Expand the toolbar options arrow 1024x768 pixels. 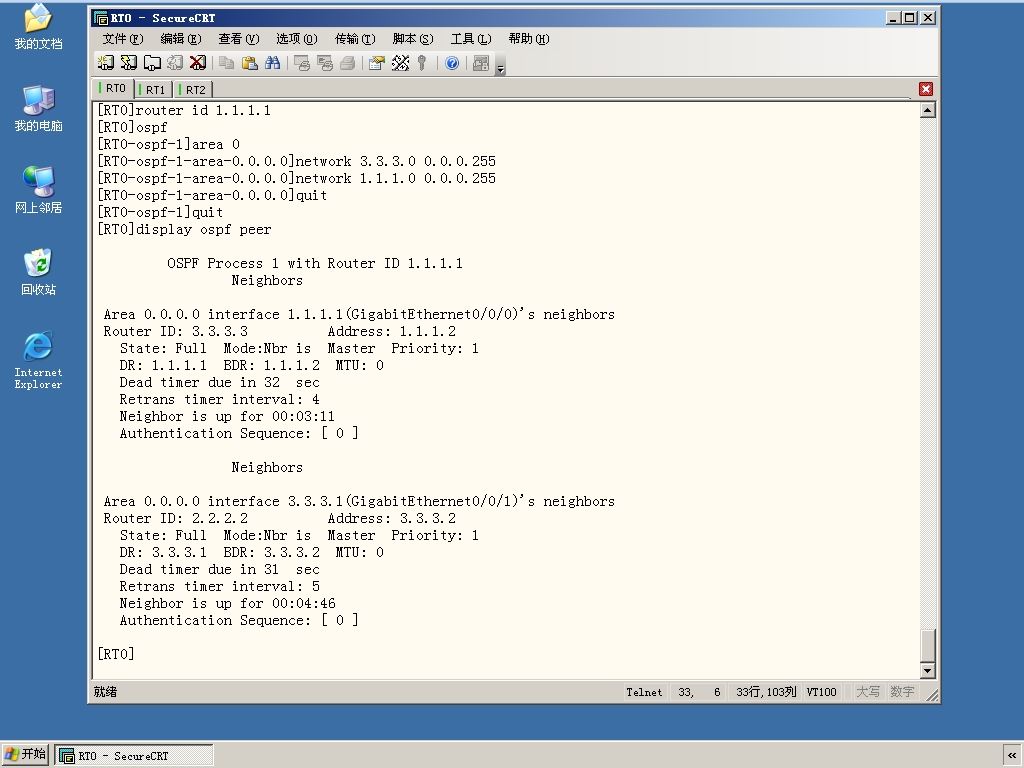[500, 68]
